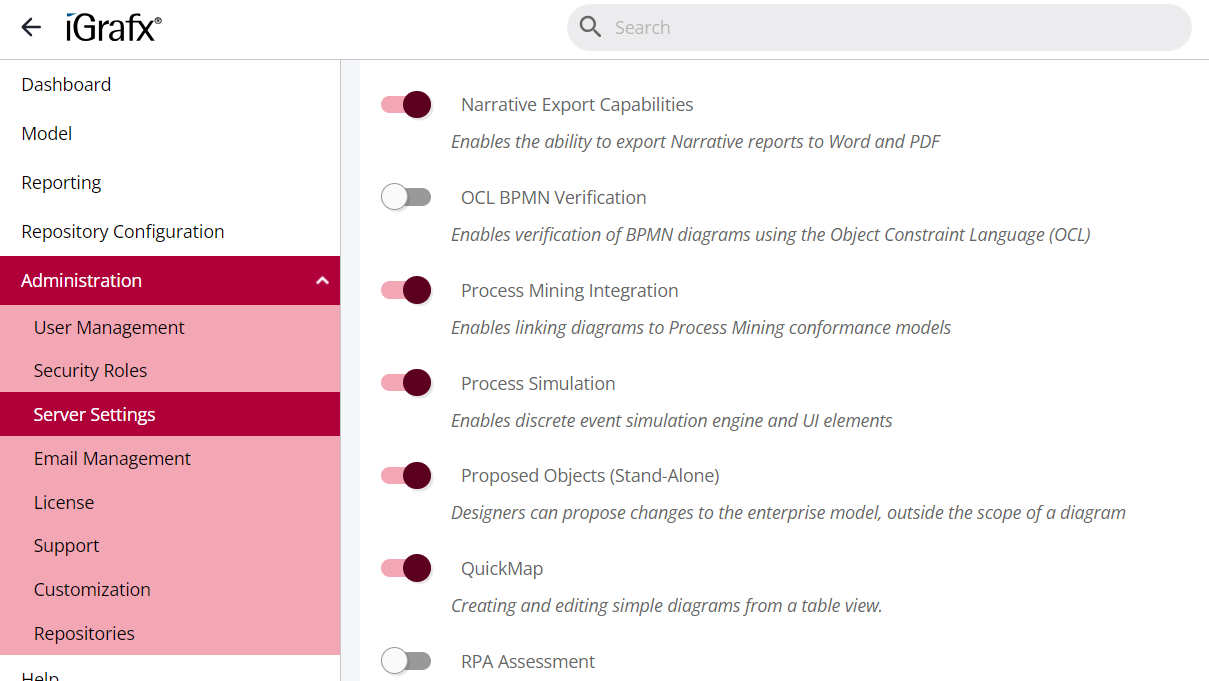Turn off Process Mining Integration
The height and width of the screenshot is (681, 1209).
406,291
